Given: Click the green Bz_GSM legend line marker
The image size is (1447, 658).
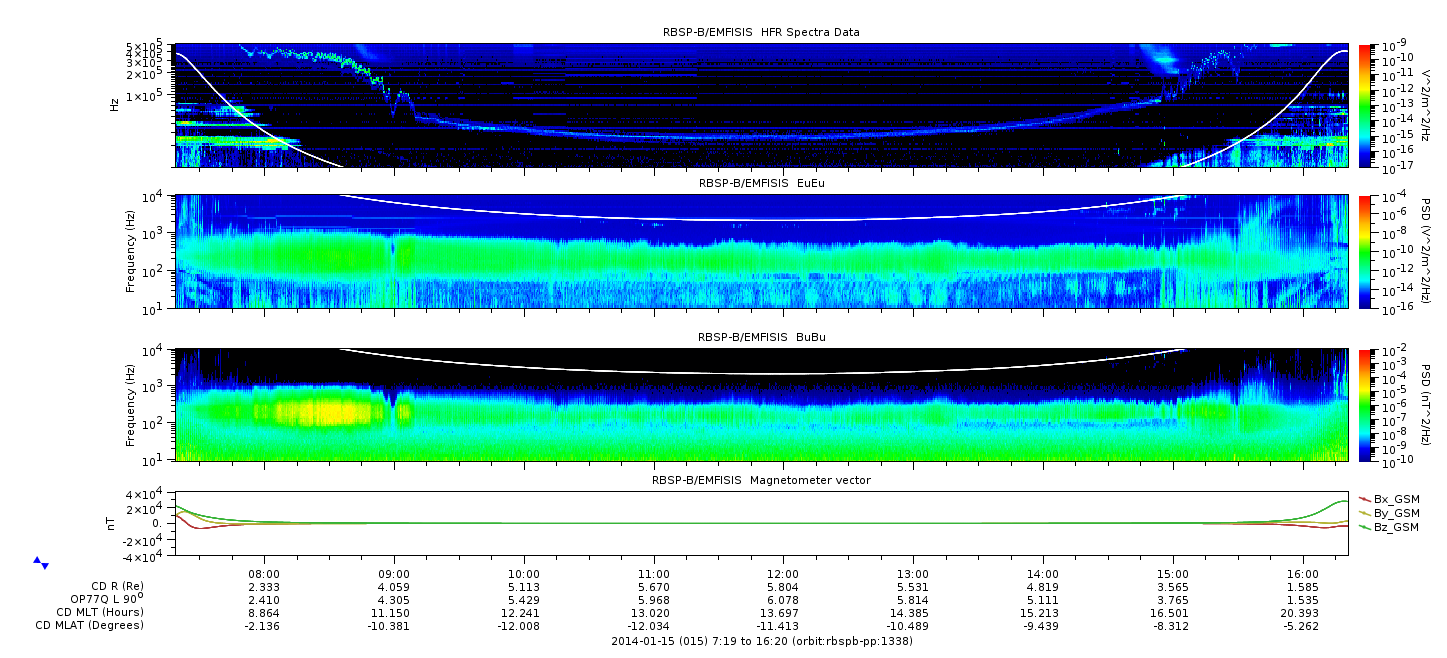Looking at the screenshot, I should tap(1365, 527).
